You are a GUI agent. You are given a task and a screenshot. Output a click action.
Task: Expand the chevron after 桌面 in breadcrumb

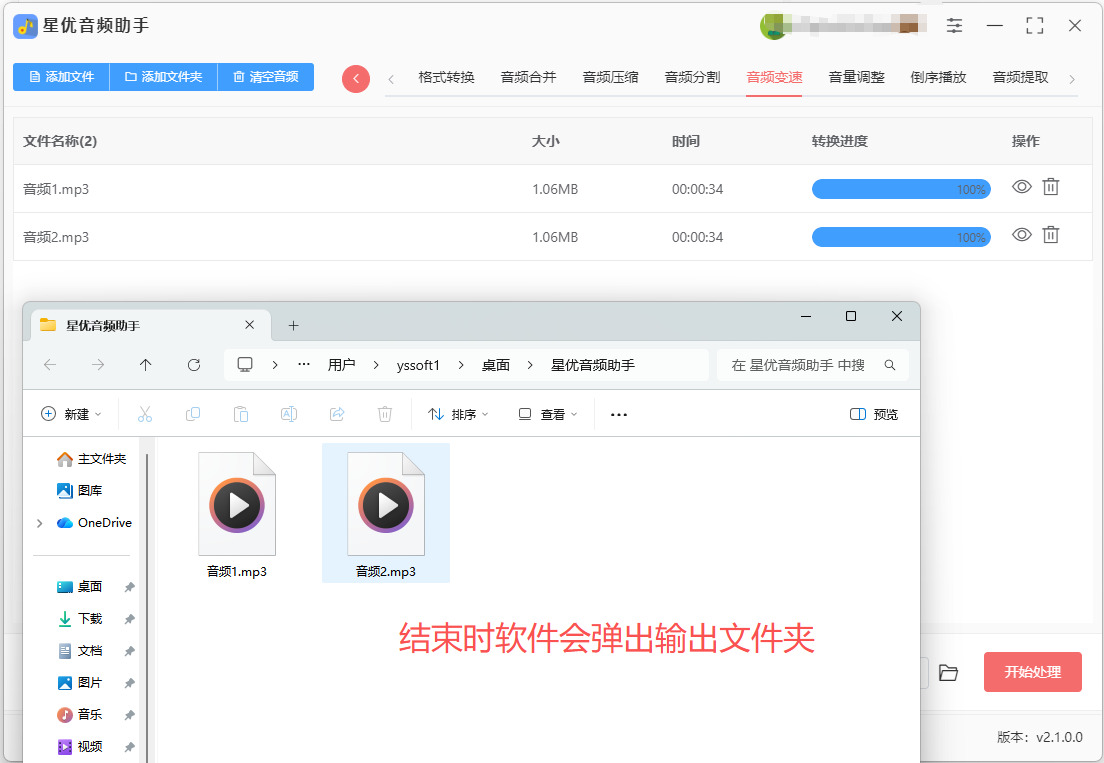click(529, 365)
